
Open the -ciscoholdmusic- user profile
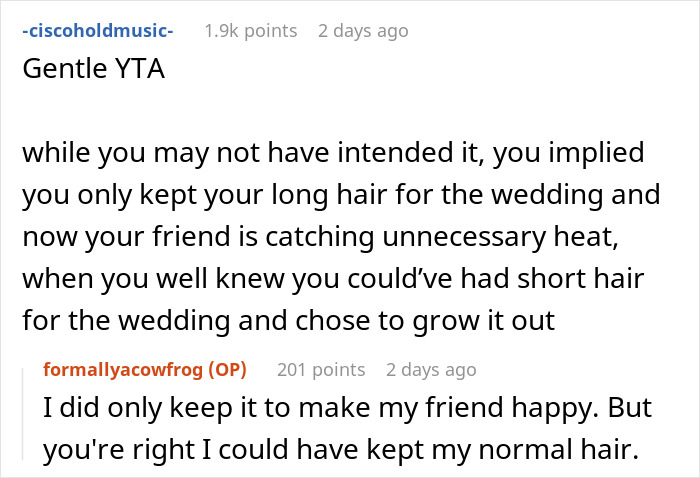click(x=95, y=31)
